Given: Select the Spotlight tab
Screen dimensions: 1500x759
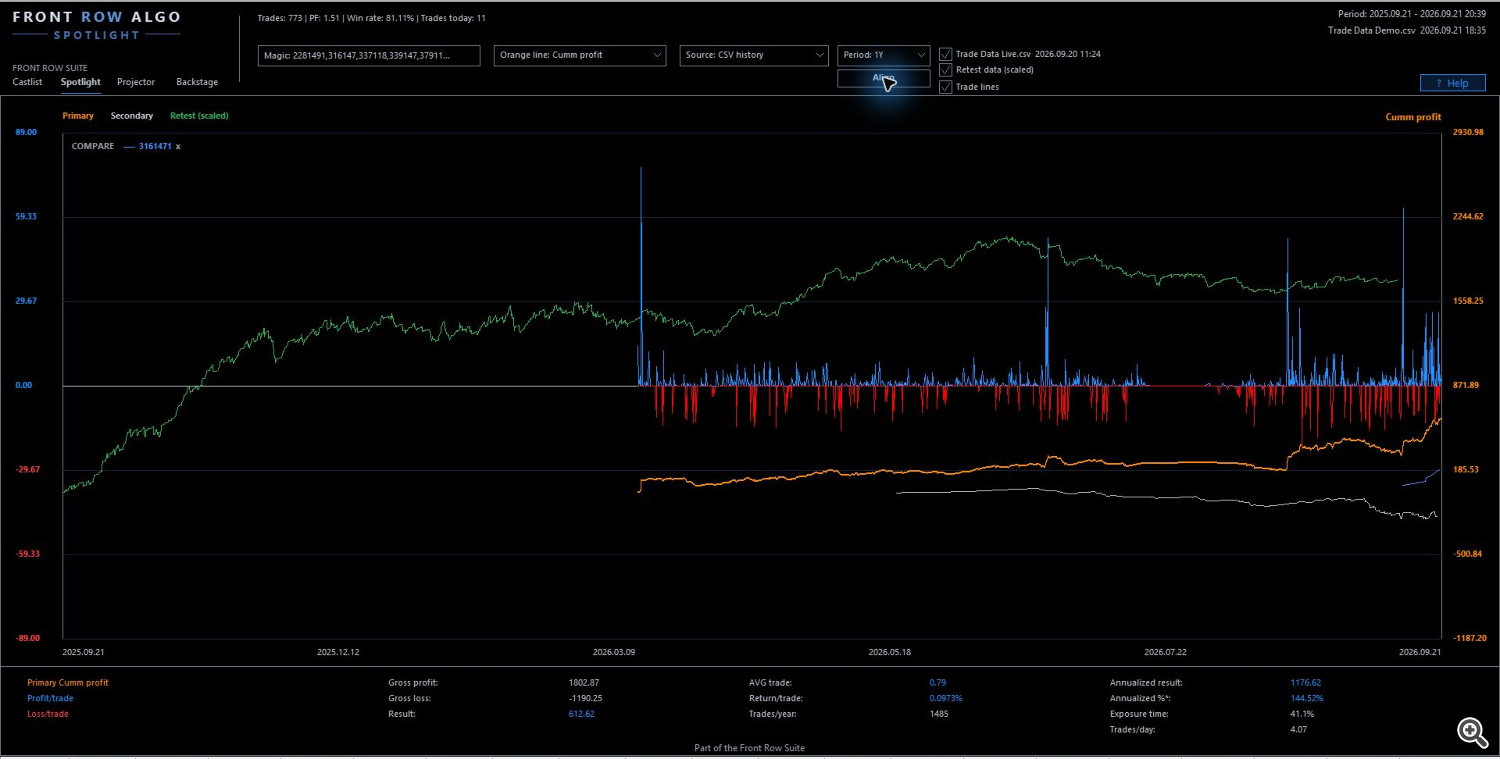Looking at the screenshot, I should (x=81, y=82).
